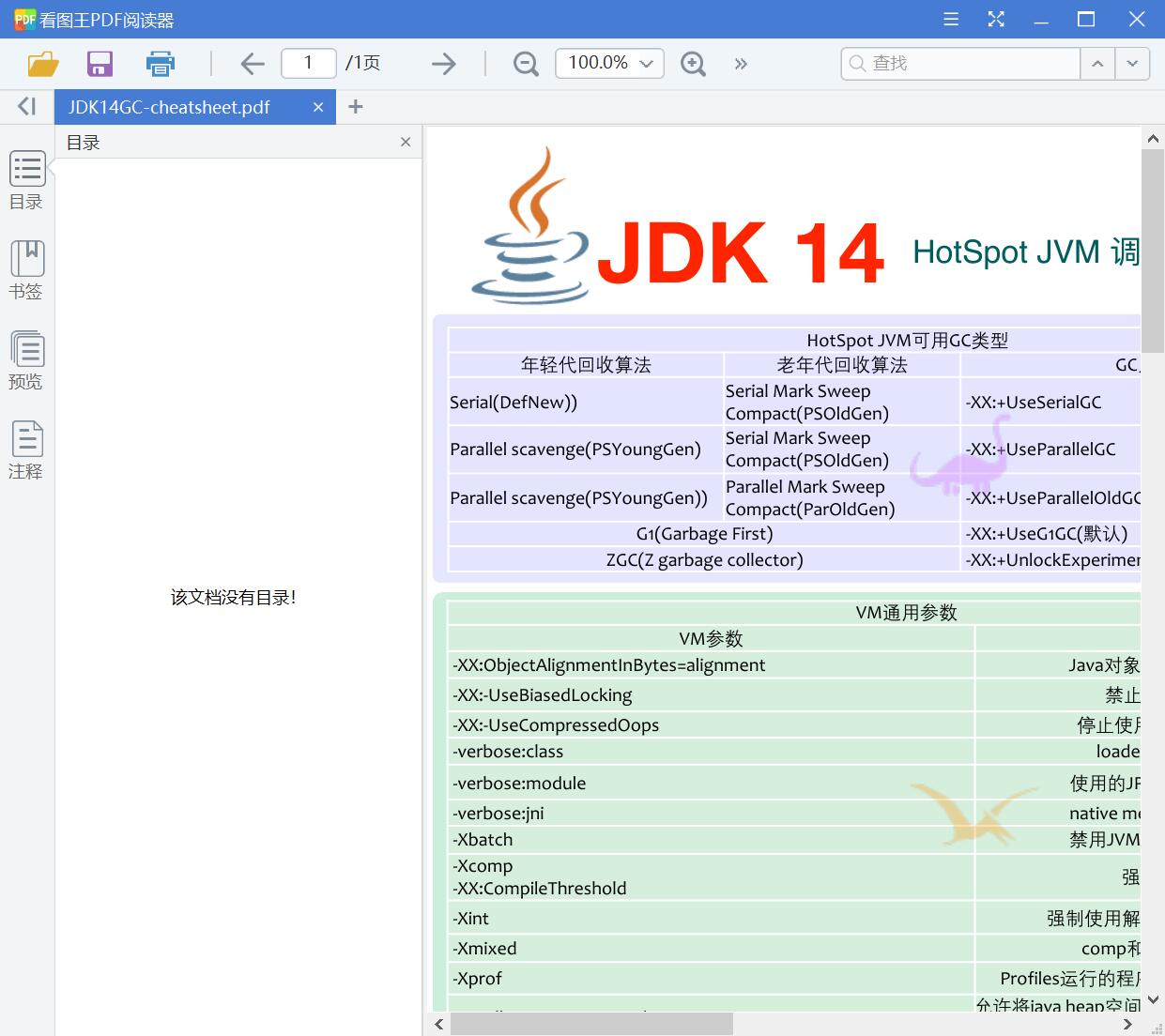Viewport: 1165px width, 1036px height.
Task: Zoom out with the minus magnifier
Action: coord(526,64)
